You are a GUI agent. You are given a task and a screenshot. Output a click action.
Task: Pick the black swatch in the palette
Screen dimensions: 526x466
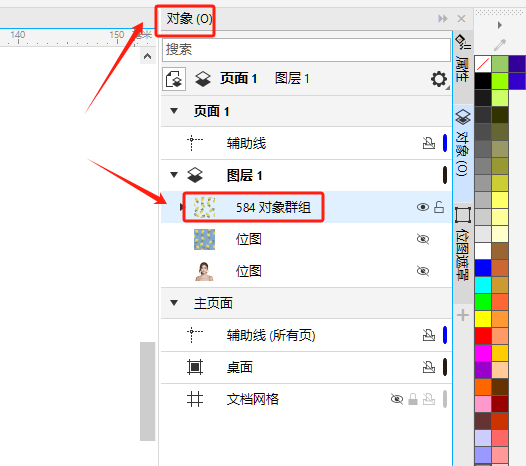pyautogui.click(x=483, y=81)
